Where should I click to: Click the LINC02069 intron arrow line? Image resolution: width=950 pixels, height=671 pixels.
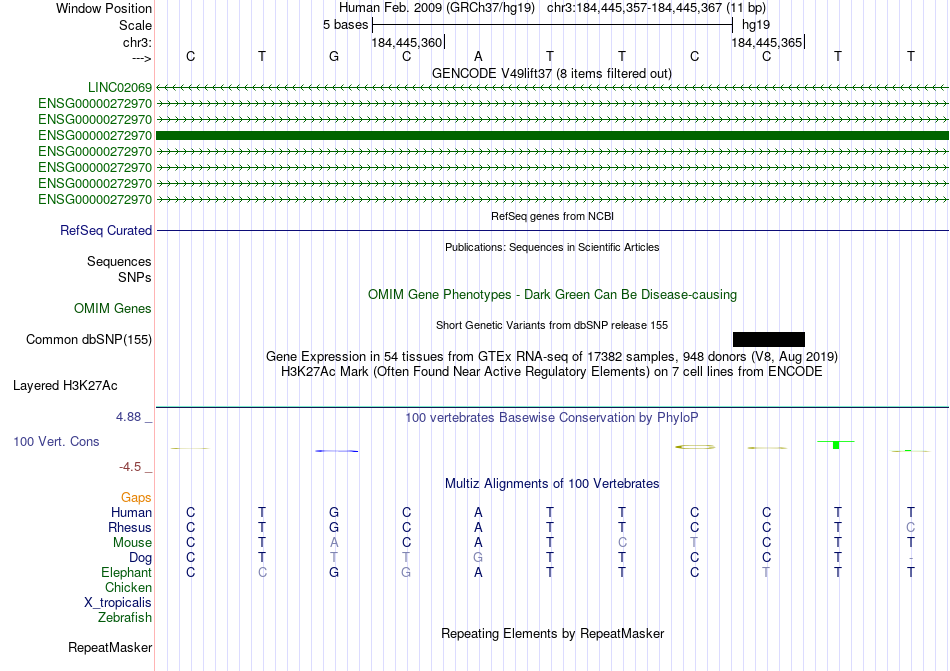[552, 88]
